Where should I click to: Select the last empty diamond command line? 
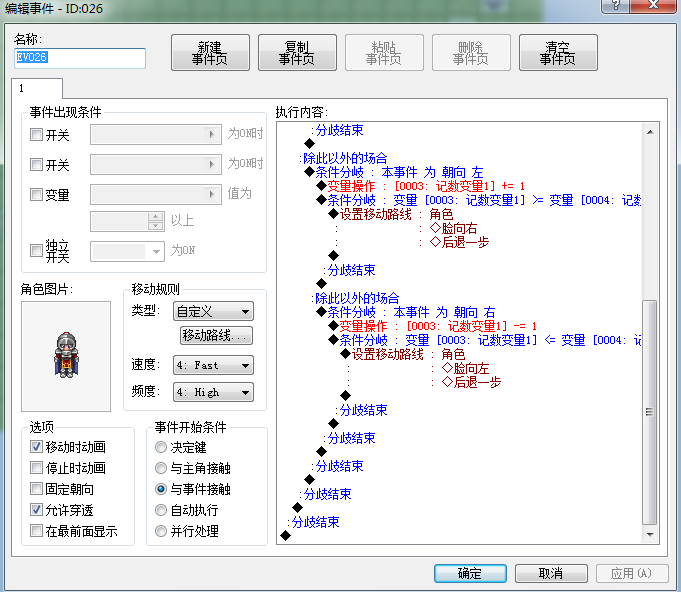285,536
